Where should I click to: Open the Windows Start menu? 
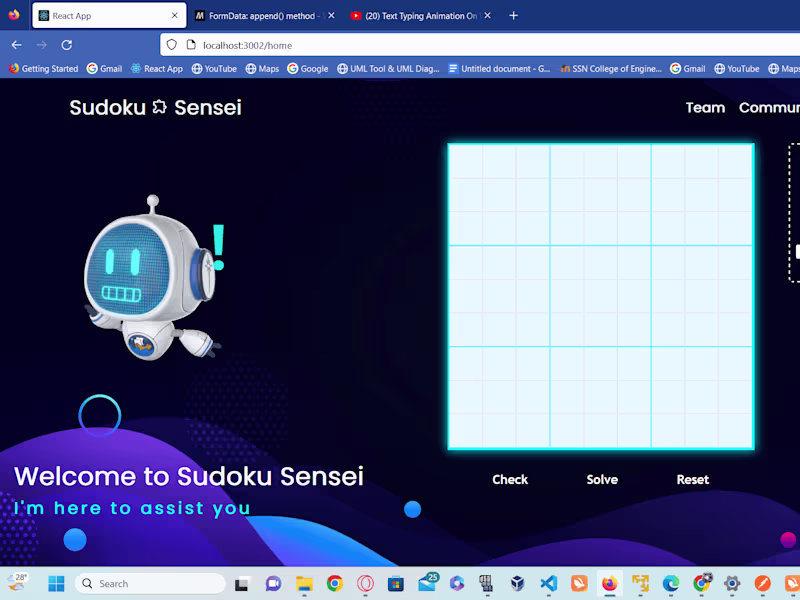click(56, 583)
